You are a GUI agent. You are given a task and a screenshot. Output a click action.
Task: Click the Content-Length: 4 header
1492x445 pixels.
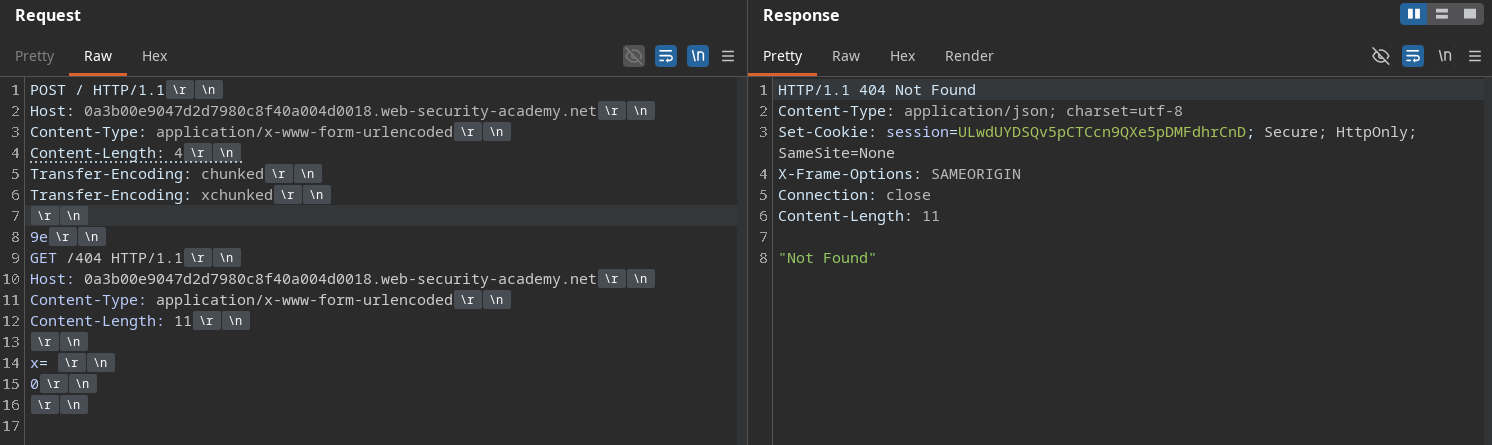[x=107, y=153]
